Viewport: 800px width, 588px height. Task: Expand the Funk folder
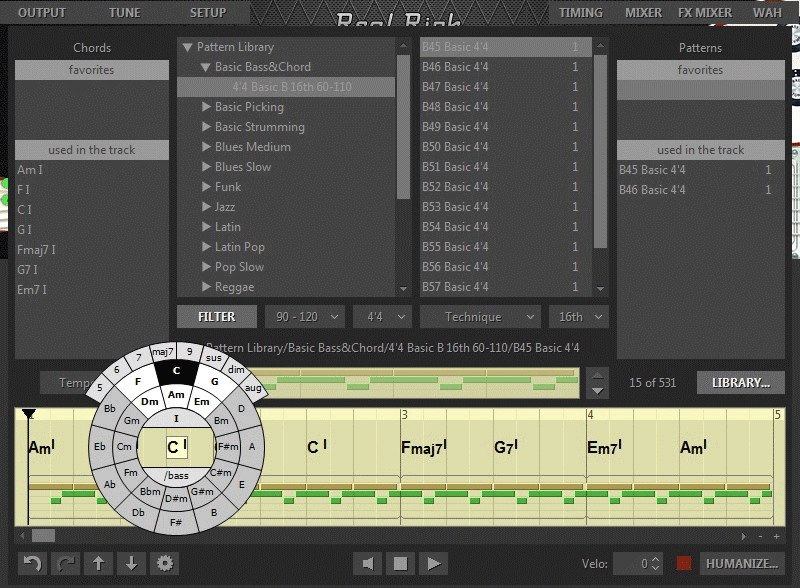(x=206, y=186)
